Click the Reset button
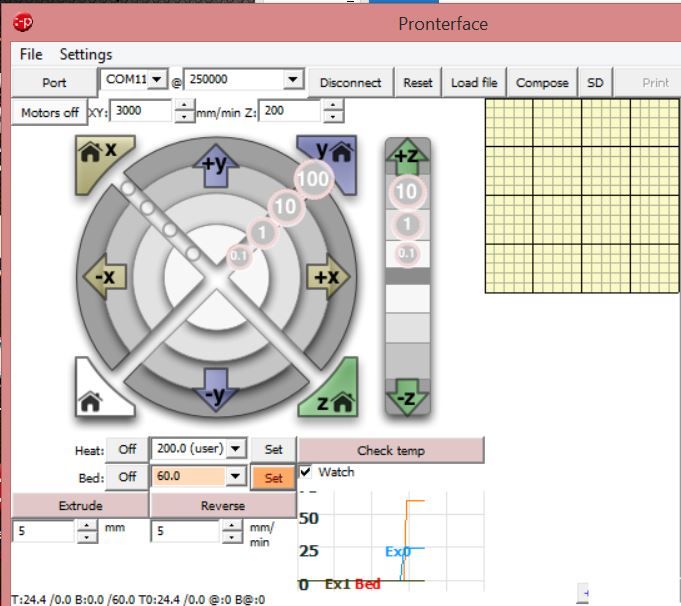 pos(418,83)
